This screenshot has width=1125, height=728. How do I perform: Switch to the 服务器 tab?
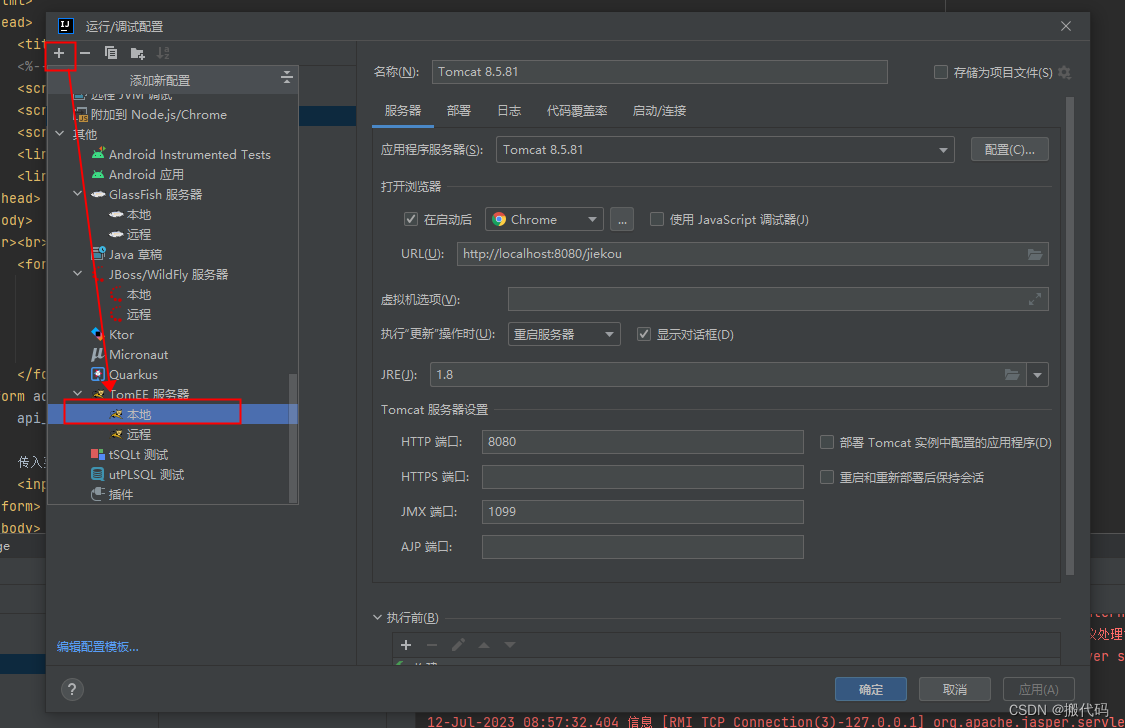pos(403,110)
